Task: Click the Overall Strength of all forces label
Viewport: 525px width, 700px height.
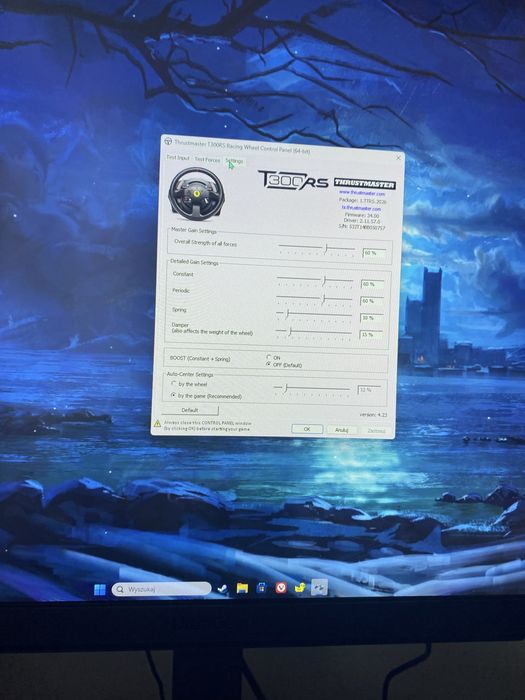Action: pos(205,243)
